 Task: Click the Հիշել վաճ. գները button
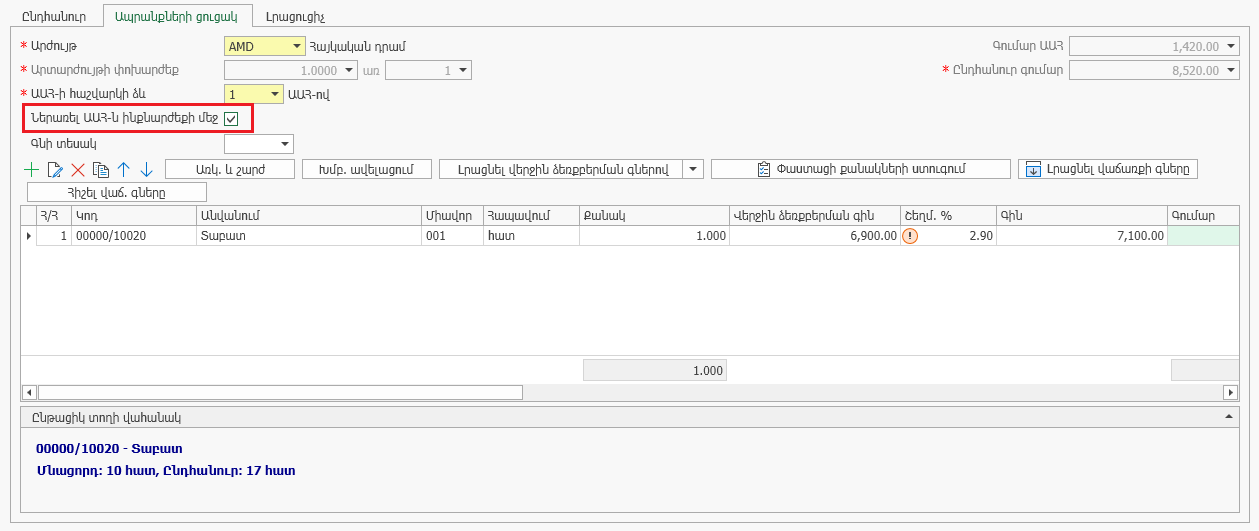click(x=116, y=192)
